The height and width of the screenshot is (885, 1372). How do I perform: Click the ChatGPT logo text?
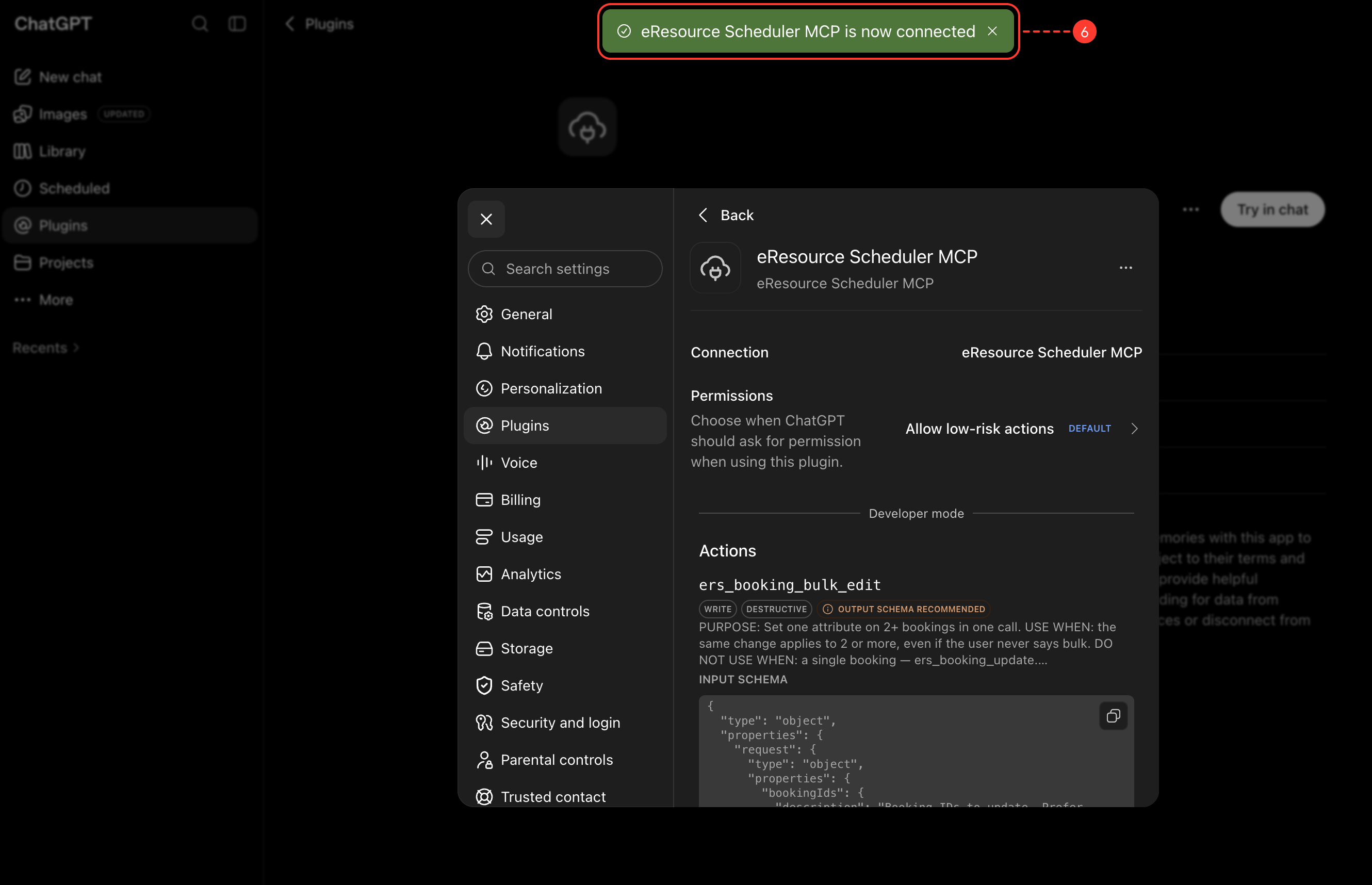tap(53, 24)
